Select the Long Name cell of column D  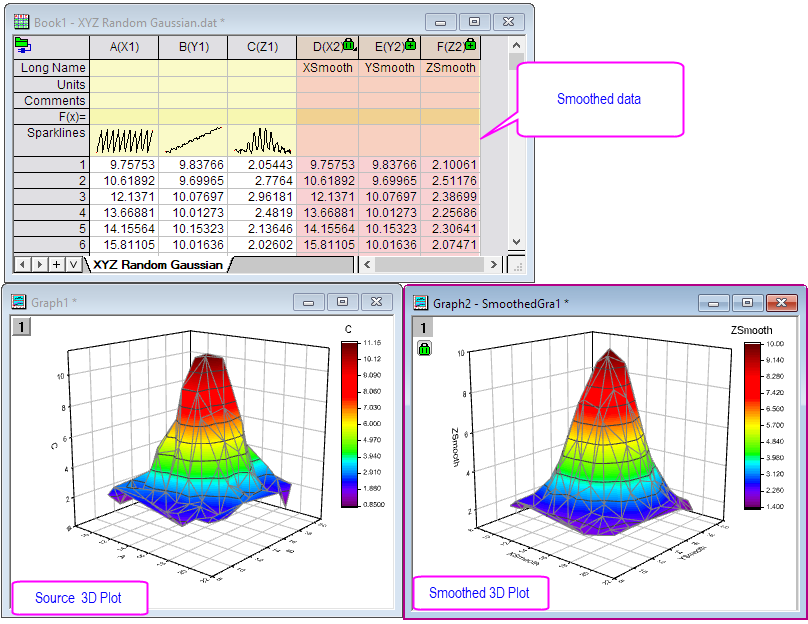[x=327, y=68]
